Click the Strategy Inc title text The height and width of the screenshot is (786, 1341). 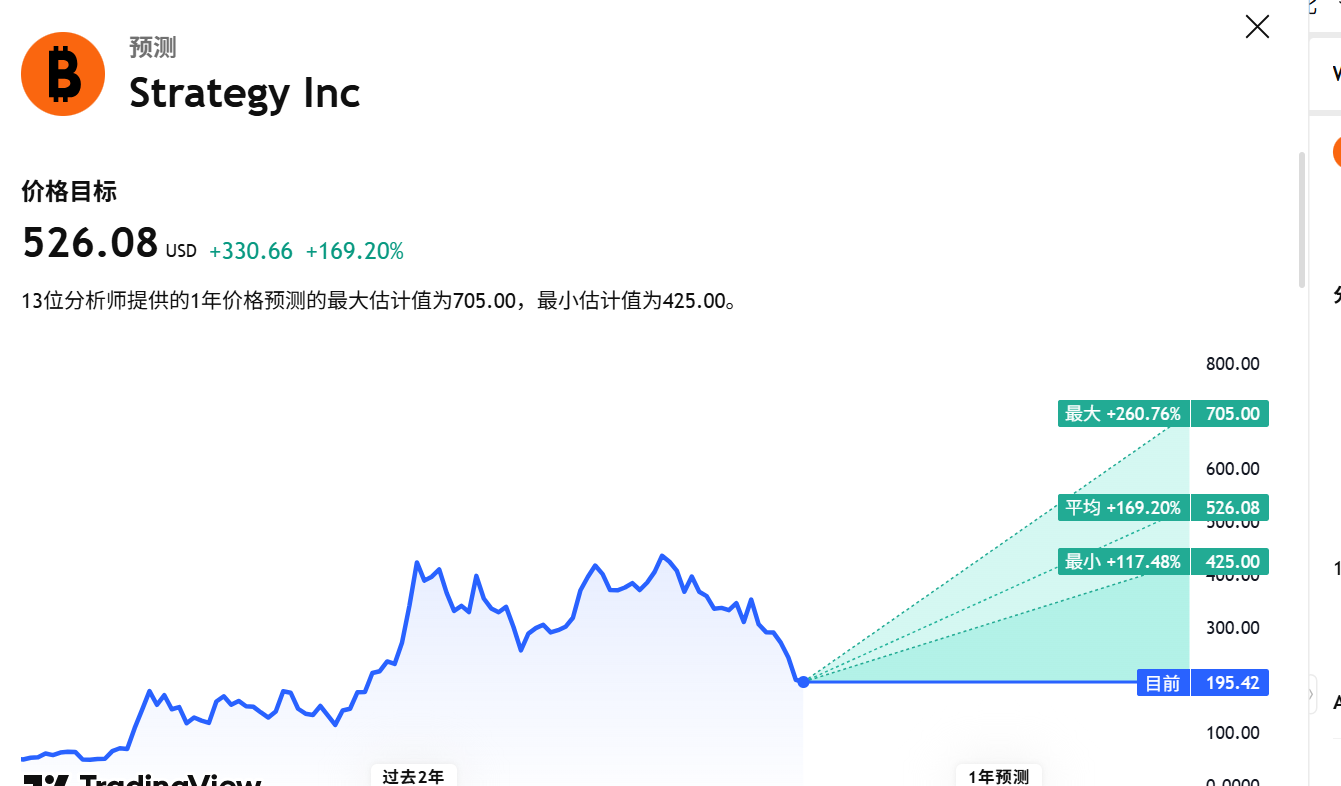coord(244,93)
